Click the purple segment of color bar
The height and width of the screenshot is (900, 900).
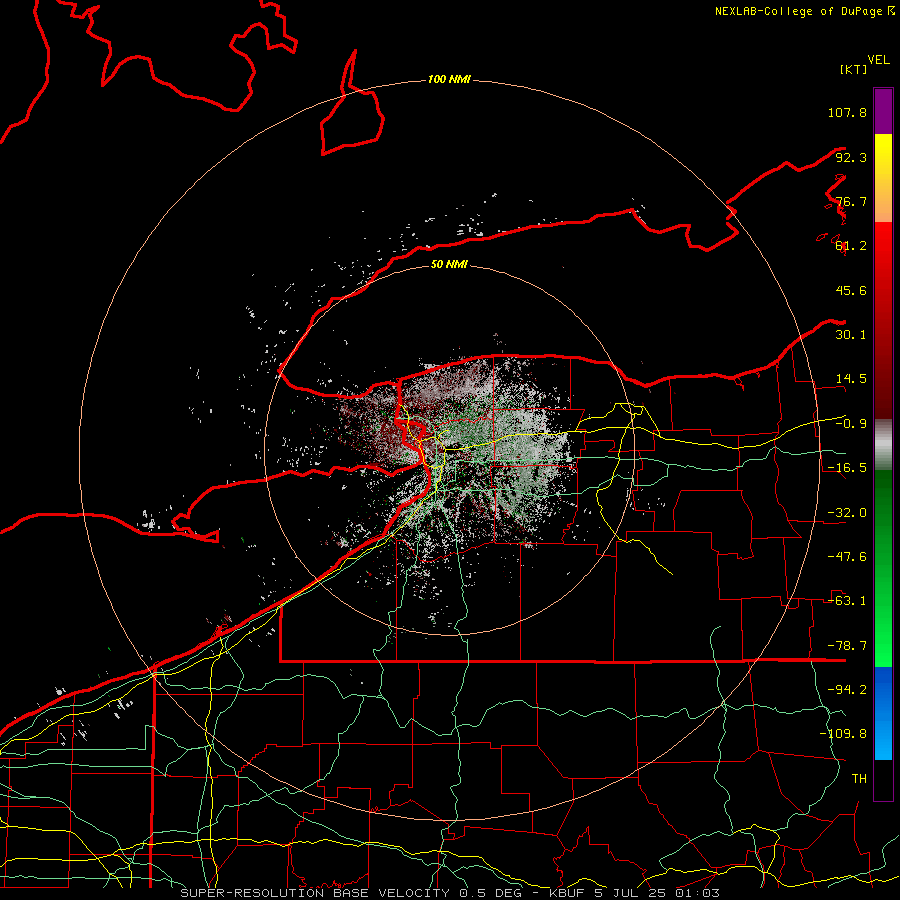point(883,111)
